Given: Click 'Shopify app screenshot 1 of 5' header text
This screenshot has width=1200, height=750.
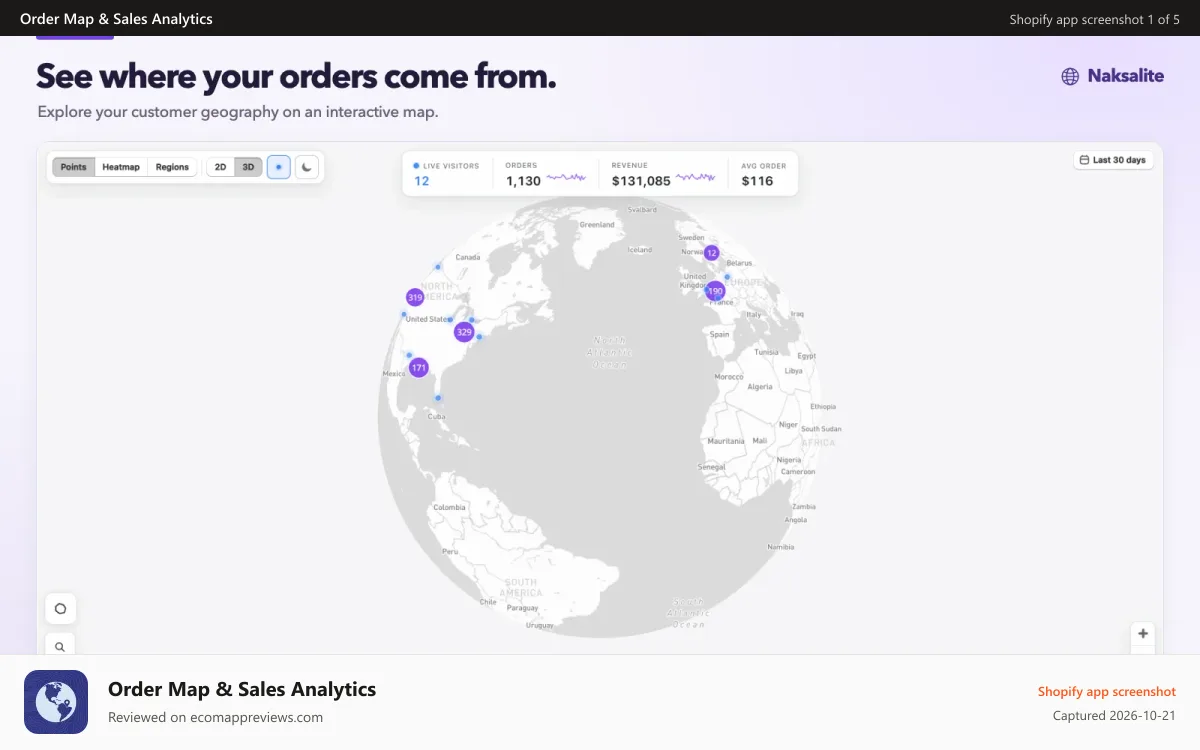Looking at the screenshot, I should [x=1094, y=19].
